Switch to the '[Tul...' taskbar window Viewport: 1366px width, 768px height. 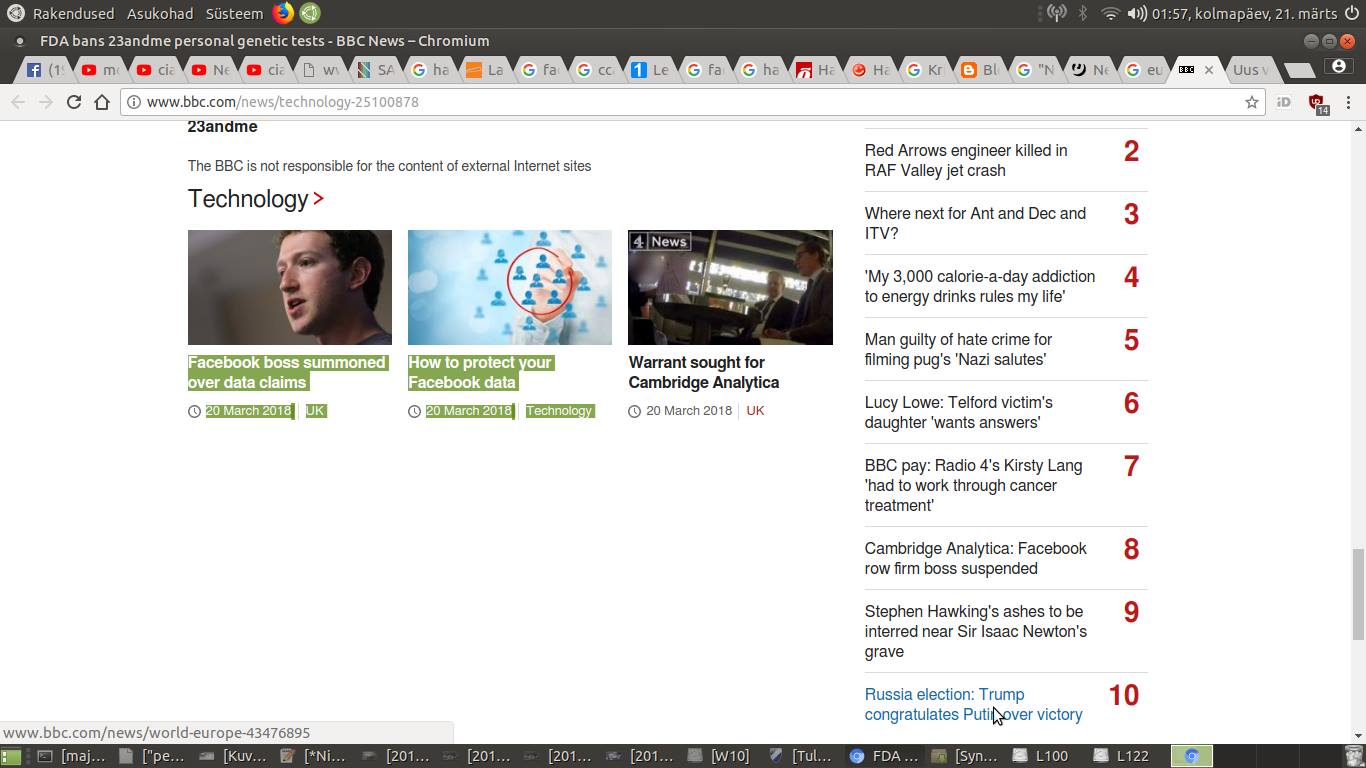(x=801, y=756)
